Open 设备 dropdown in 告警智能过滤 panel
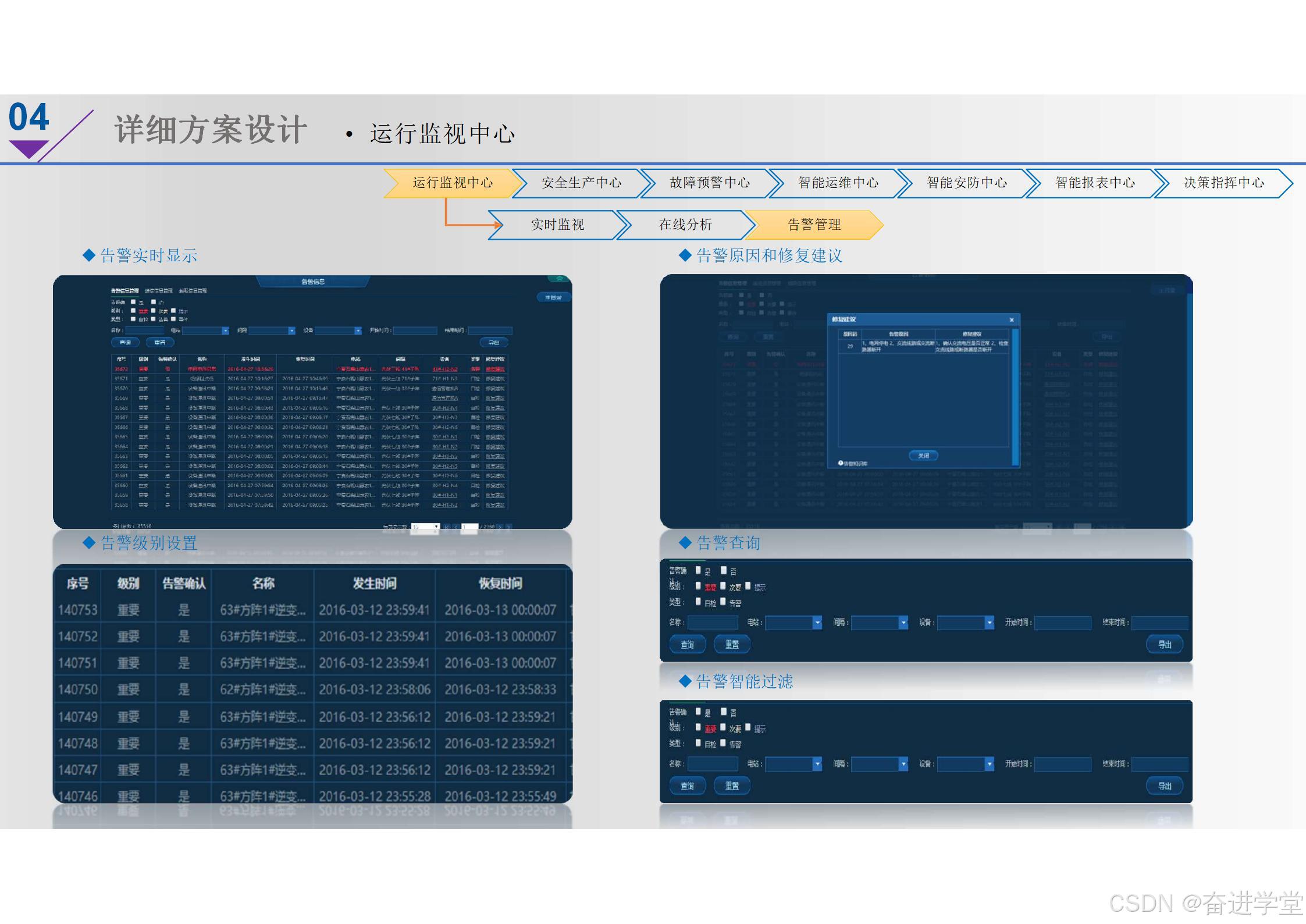Image resolution: width=1306 pixels, height=924 pixels. (x=989, y=764)
